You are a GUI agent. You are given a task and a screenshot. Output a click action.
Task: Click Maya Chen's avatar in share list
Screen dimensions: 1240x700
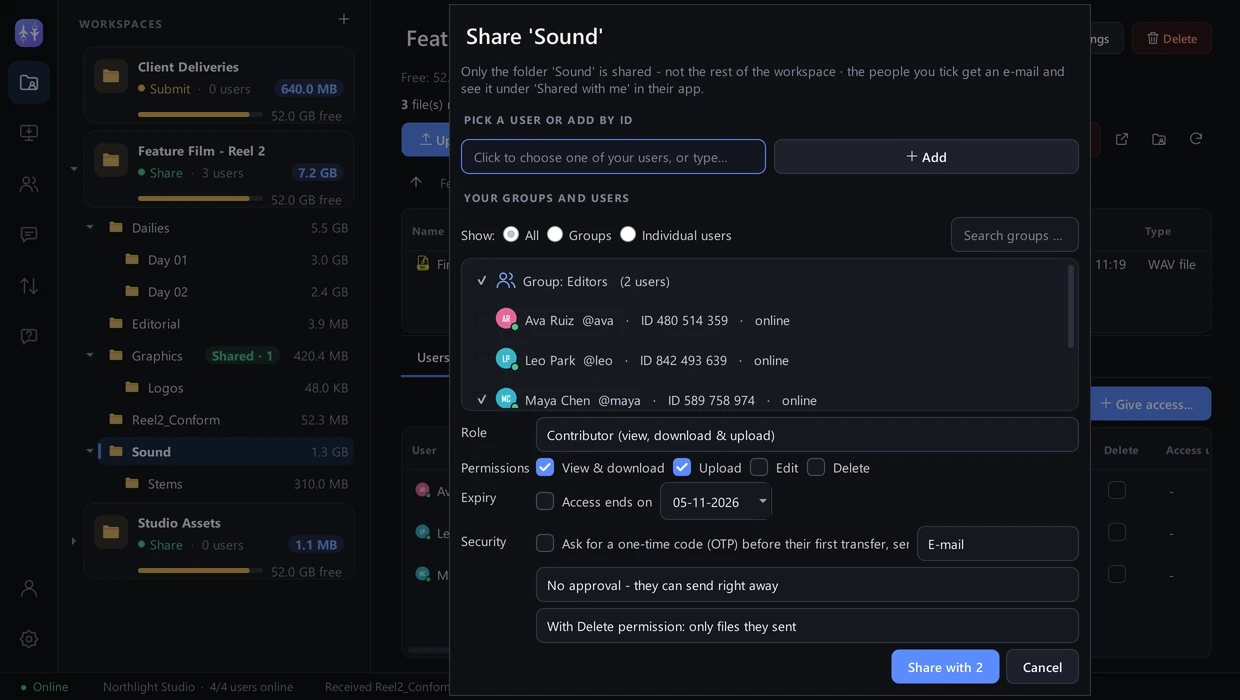click(506, 399)
